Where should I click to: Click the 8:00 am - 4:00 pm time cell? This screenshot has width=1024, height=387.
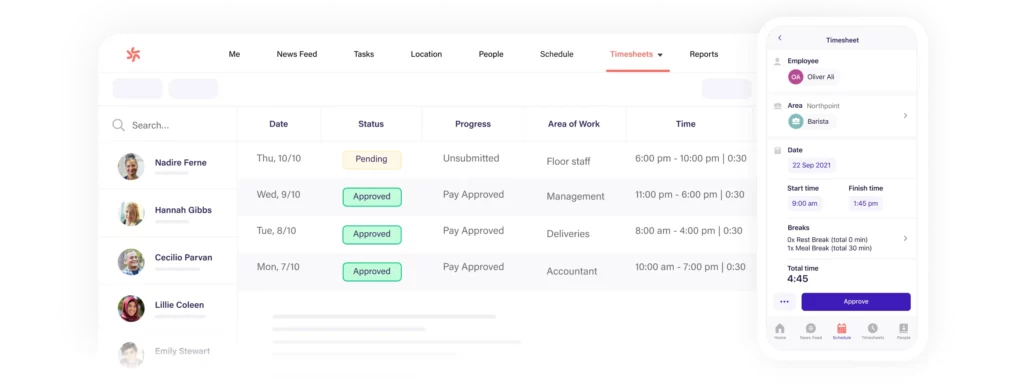[x=688, y=231]
